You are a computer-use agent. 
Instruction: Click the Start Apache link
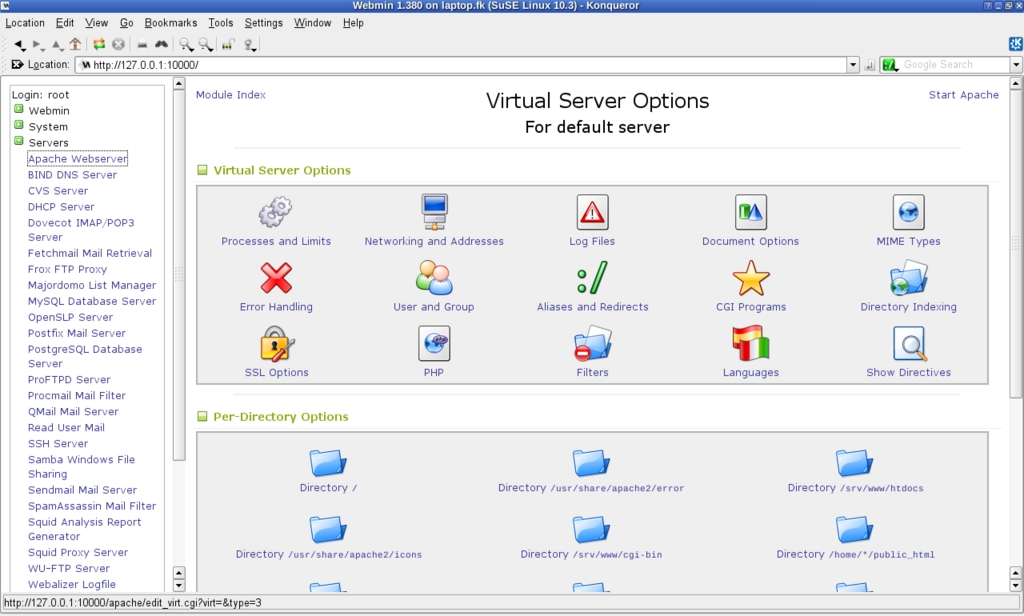click(x=963, y=95)
